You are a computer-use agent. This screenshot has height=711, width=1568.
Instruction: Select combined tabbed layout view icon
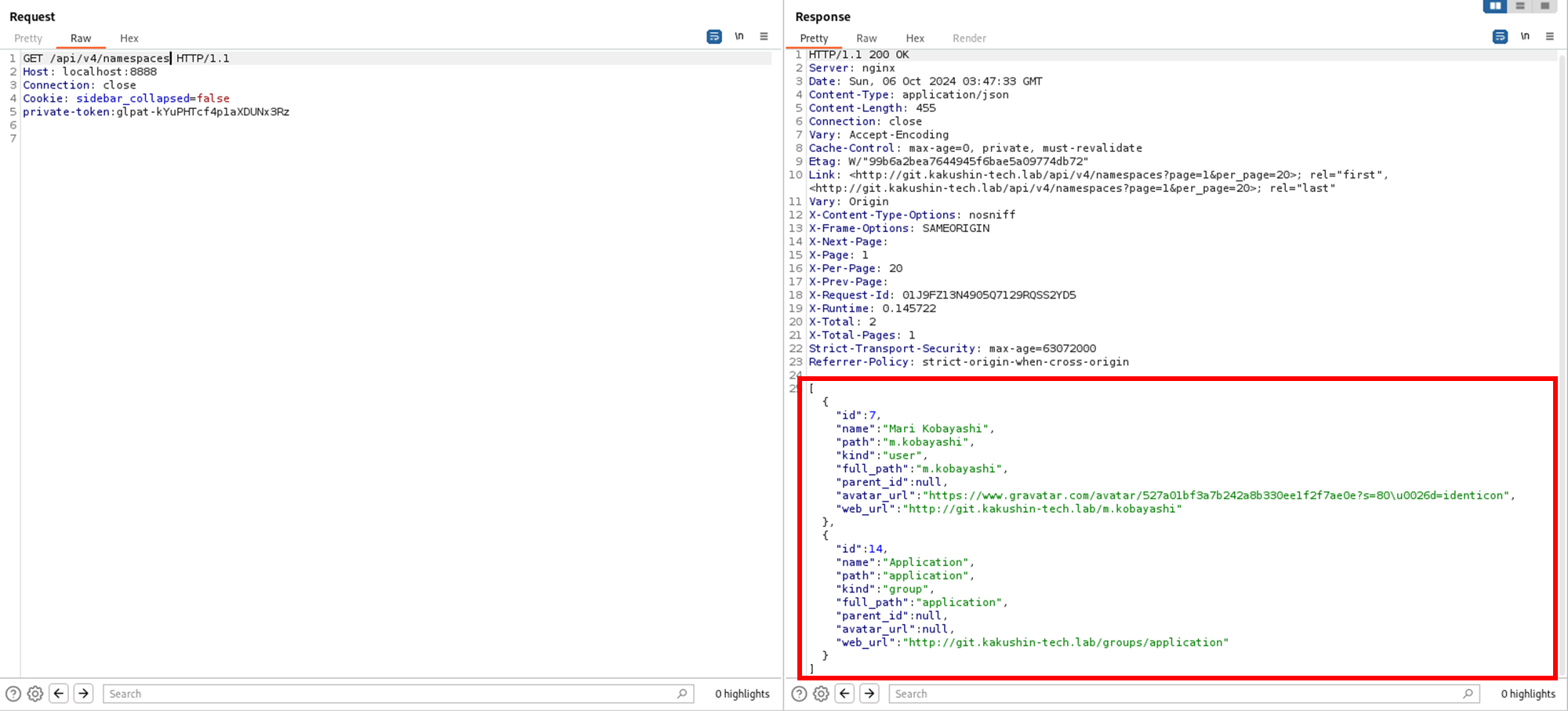point(1545,6)
